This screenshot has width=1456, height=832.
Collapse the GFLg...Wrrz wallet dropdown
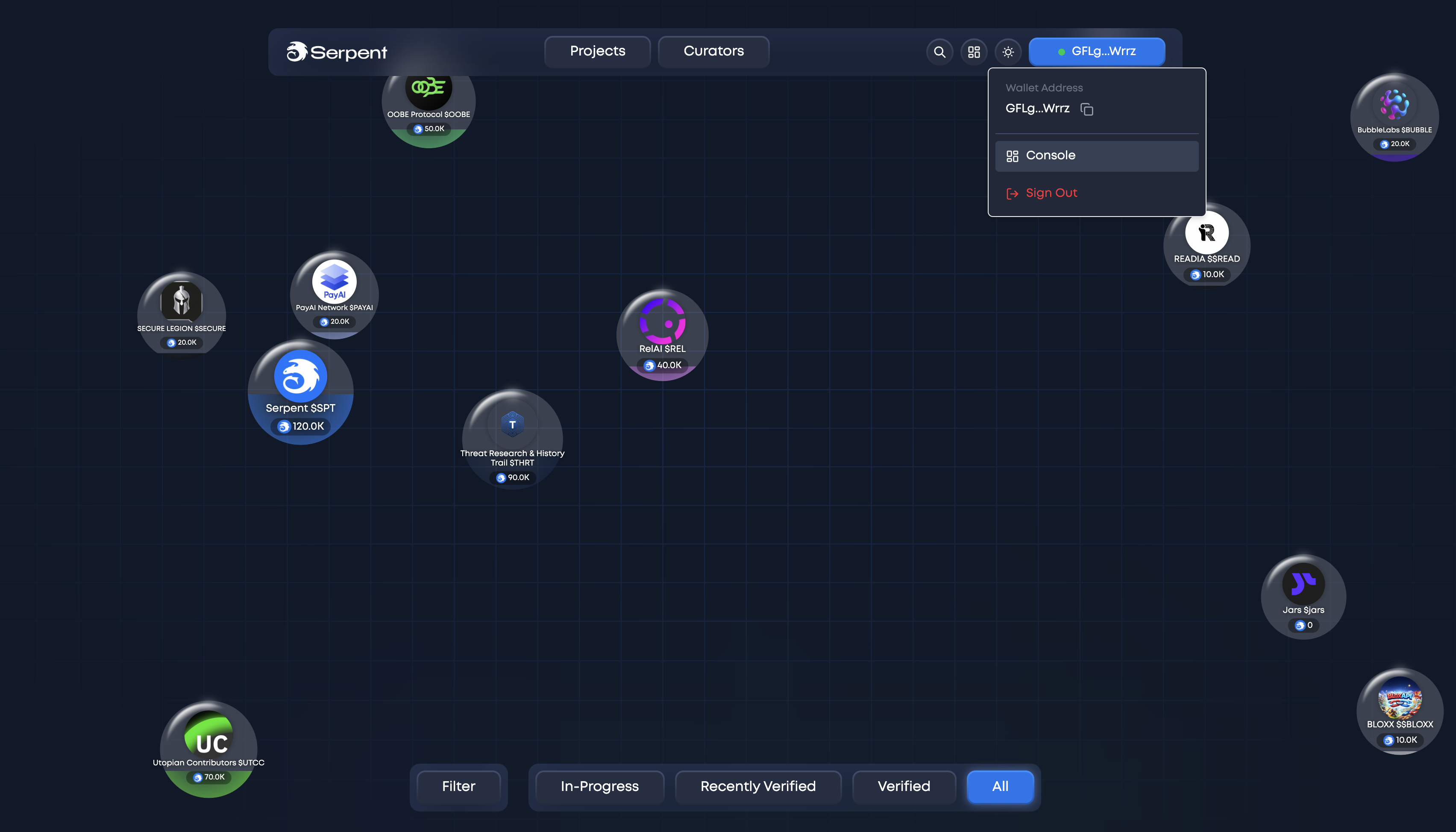click(x=1097, y=51)
